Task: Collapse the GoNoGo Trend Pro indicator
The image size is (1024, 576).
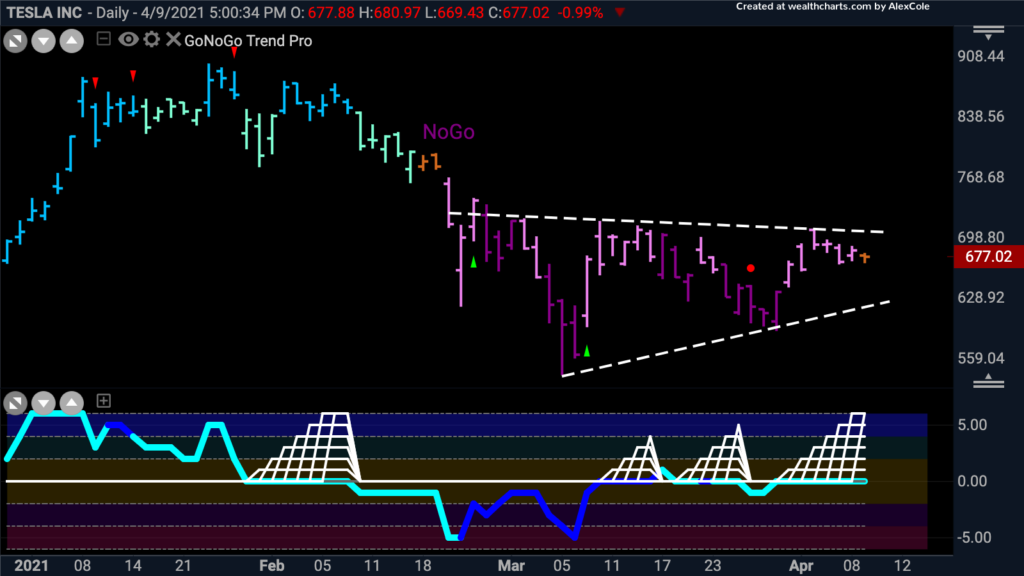Action: coord(103,39)
